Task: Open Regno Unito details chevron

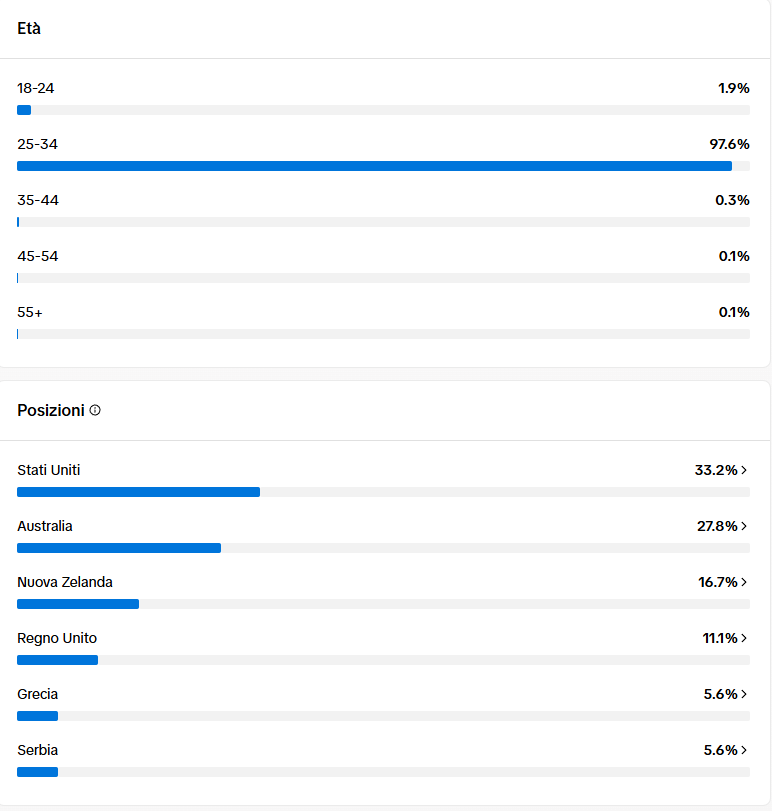Action: click(x=745, y=638)
